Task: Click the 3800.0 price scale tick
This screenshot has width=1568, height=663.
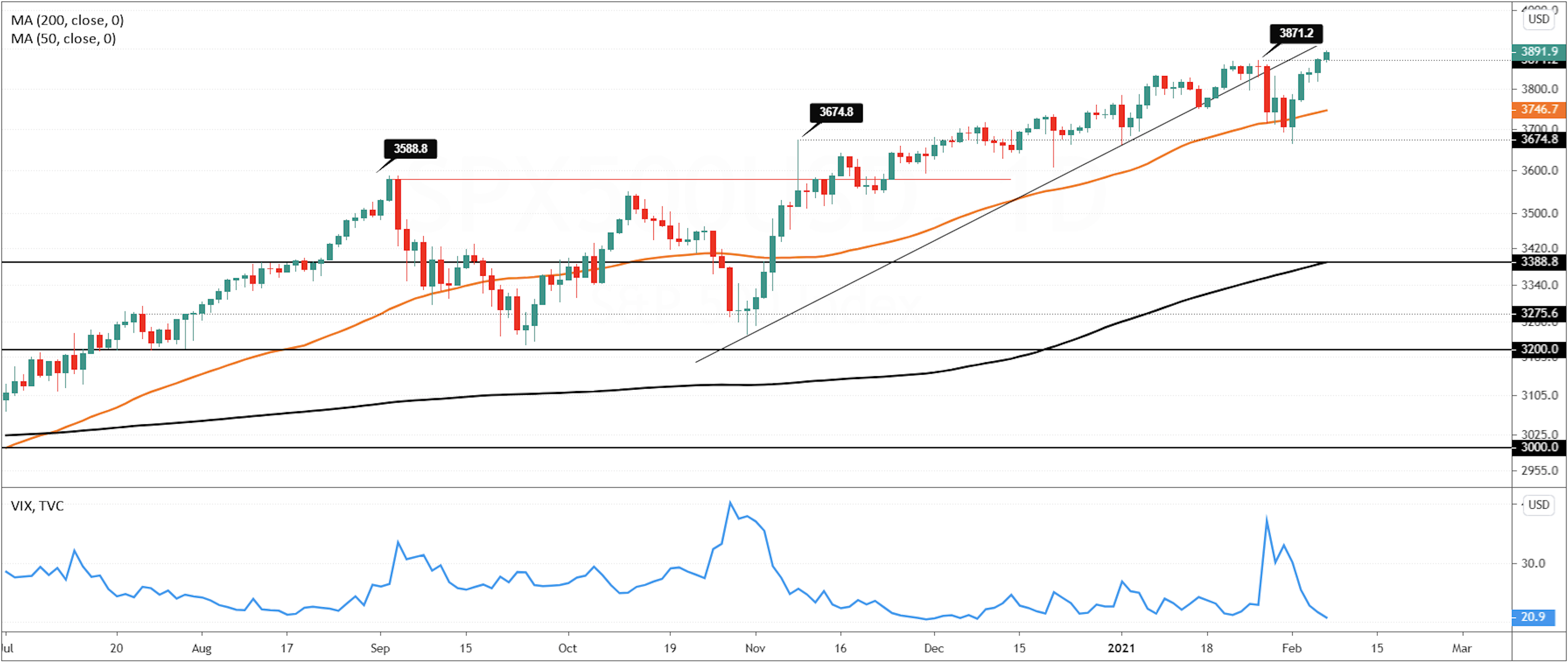Action: coord(1539,89)
